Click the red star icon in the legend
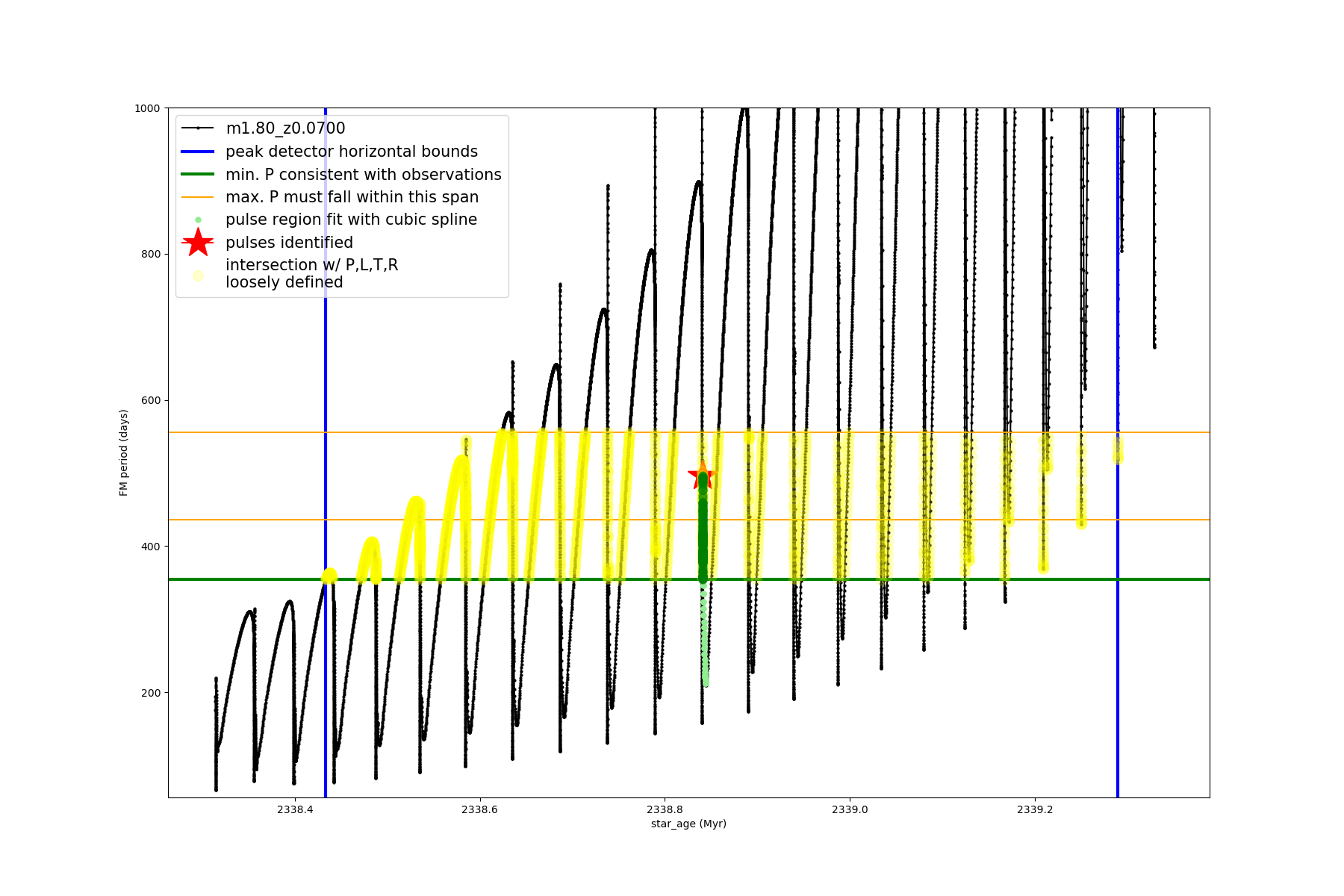 [x=198, y=242]
